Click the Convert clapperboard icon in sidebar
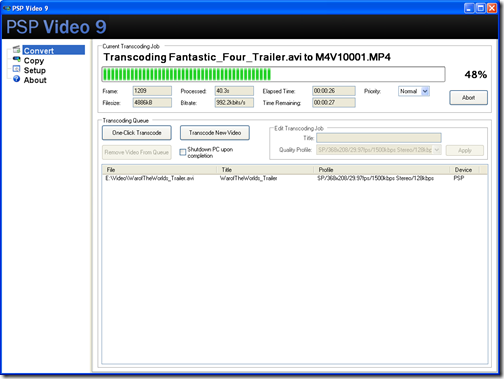 [16, 50]
